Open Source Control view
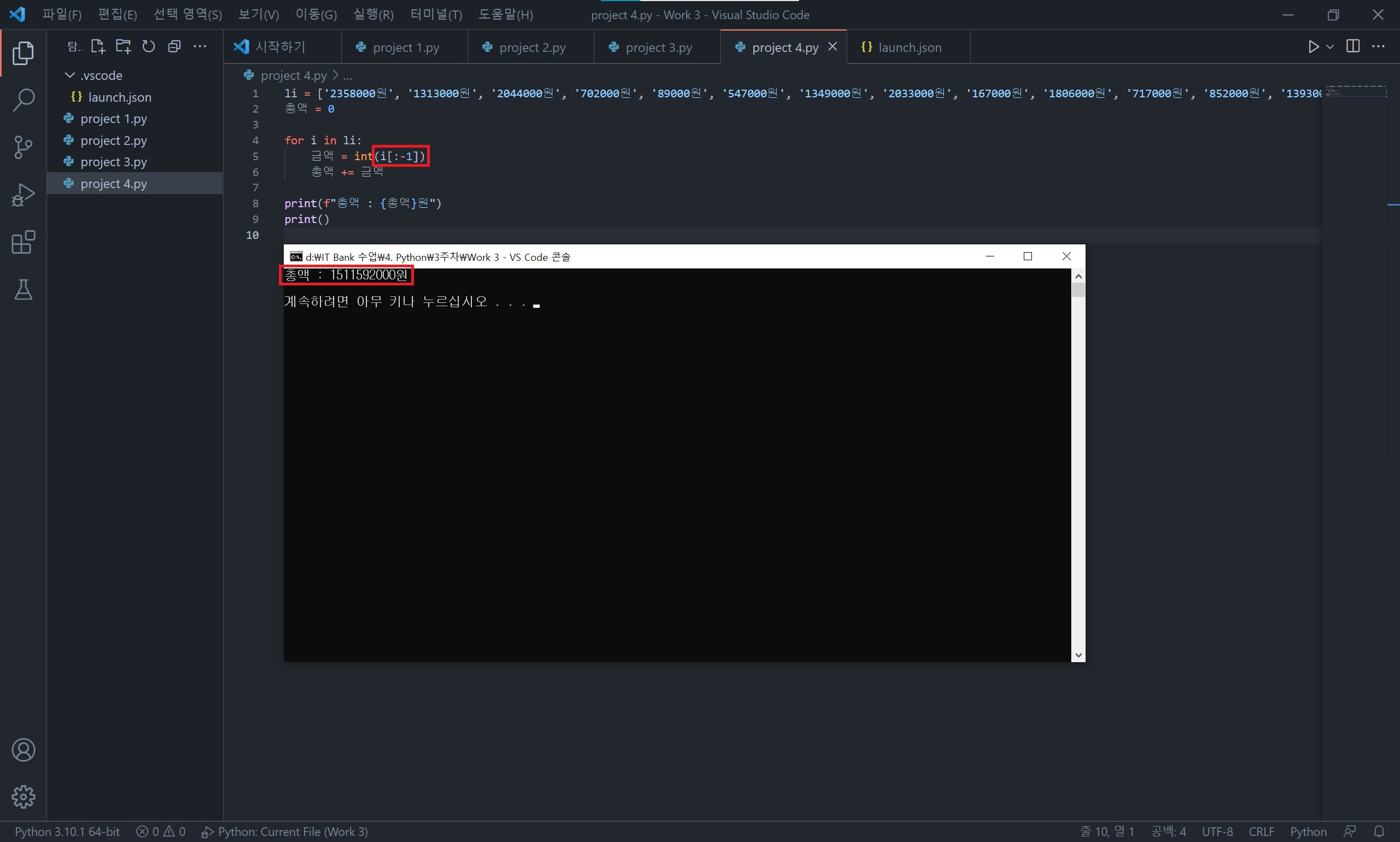The height and width of the screenshot is (842, 1400). (24, 148)
